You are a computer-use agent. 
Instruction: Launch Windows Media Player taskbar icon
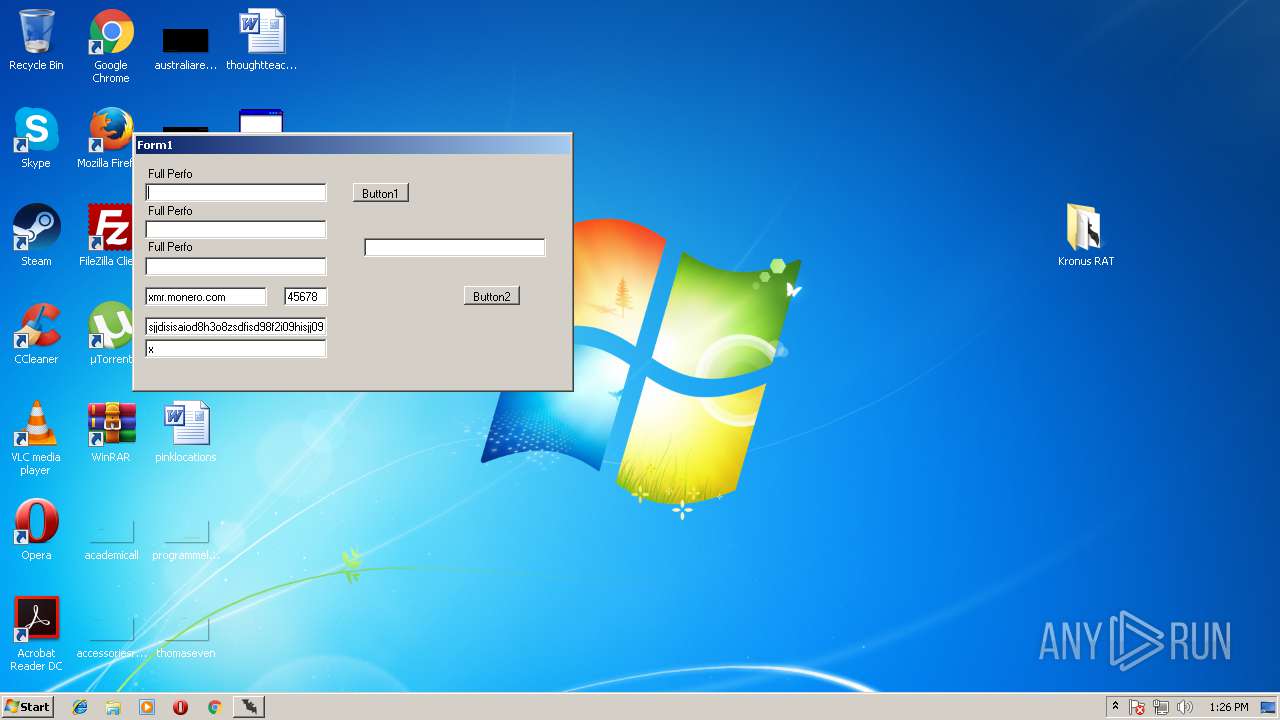pos(147,707)
